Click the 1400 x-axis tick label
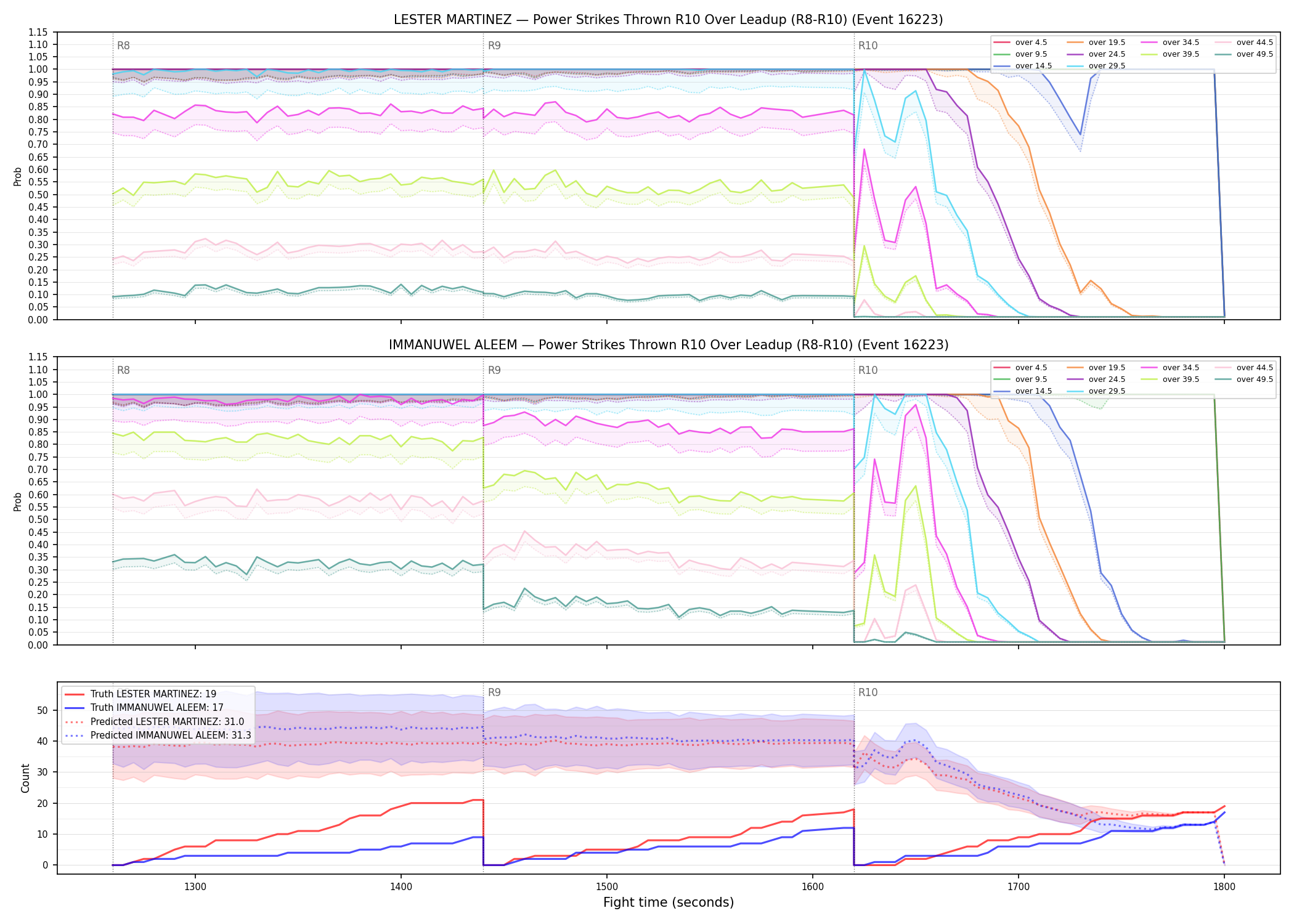This screenshot has height=924, width=1294. tap(401, 886)
